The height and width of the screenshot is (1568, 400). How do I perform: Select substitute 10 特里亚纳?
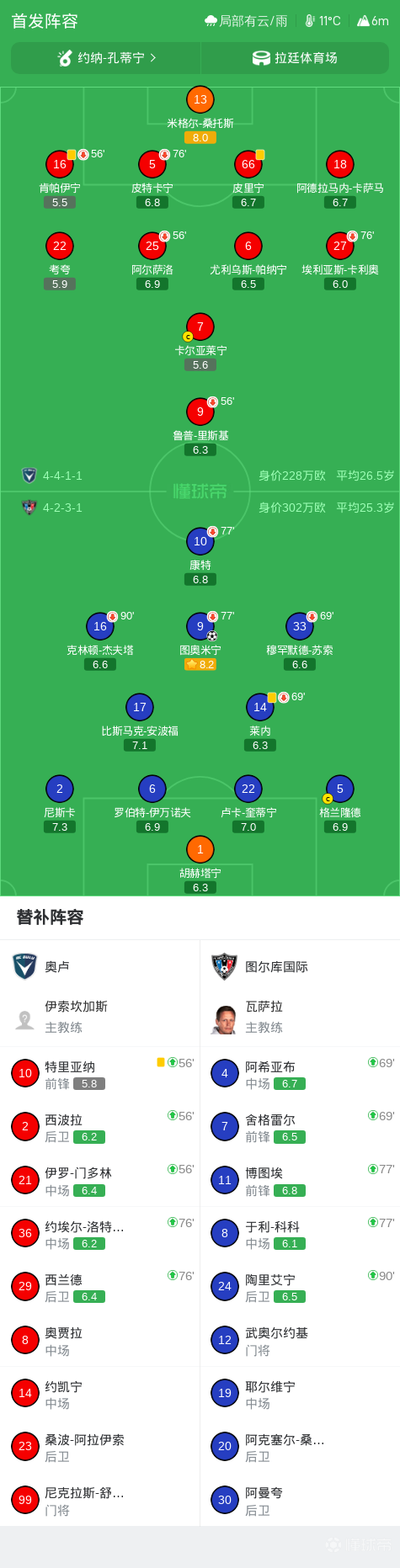pyautogui.click(x=99, y=1074)
